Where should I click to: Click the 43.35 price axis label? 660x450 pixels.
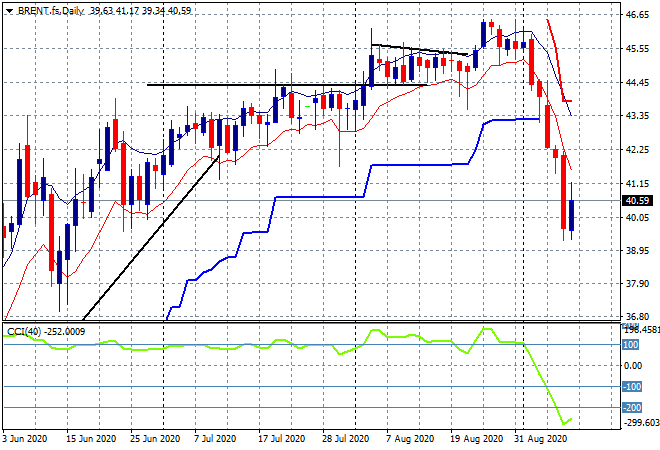(x=637, y=115)
